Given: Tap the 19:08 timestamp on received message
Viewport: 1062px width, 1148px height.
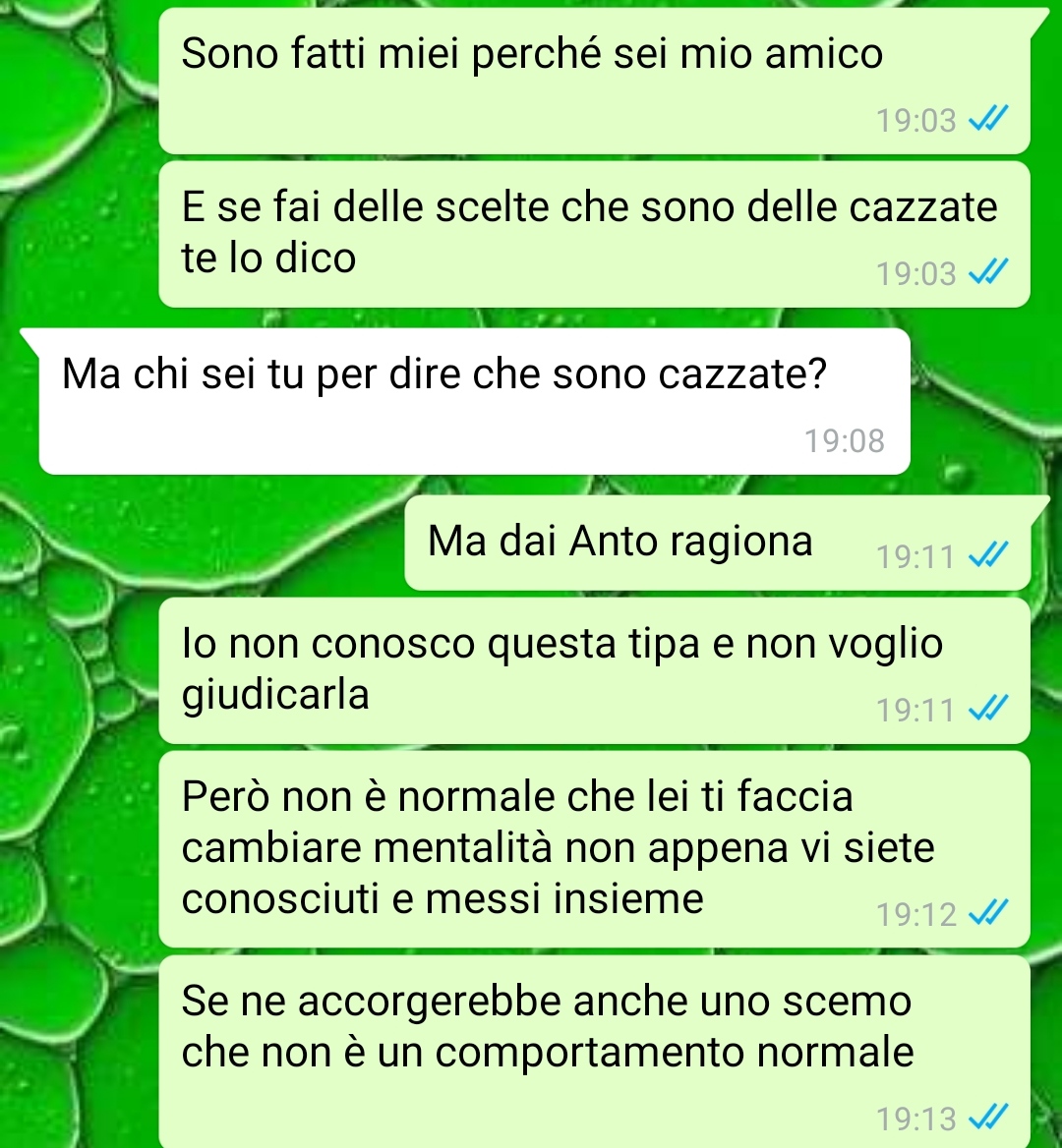Looking at the screenshot, I should pos(845,440).
